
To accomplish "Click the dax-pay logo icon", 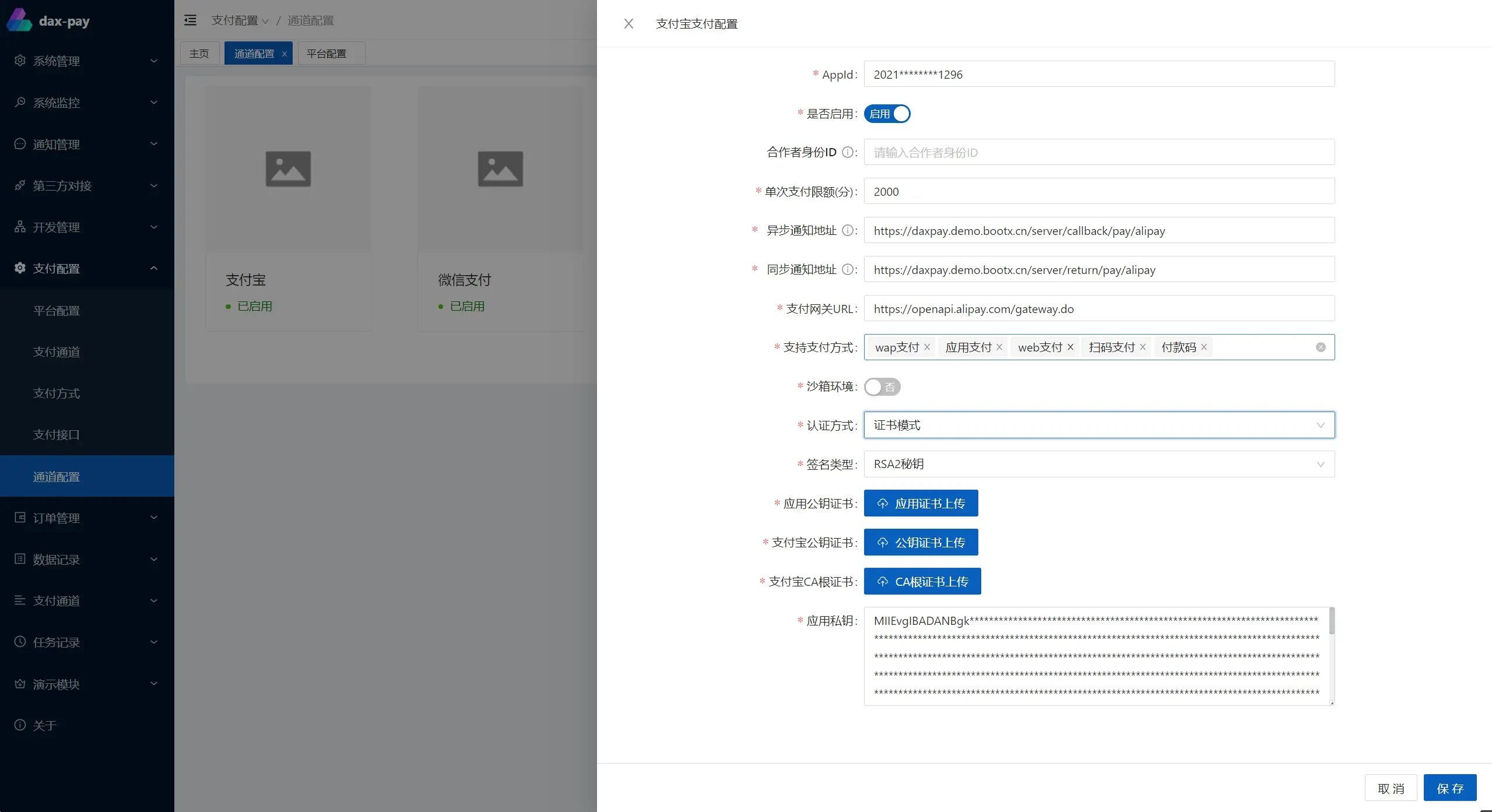I will (x=19, y=20).
